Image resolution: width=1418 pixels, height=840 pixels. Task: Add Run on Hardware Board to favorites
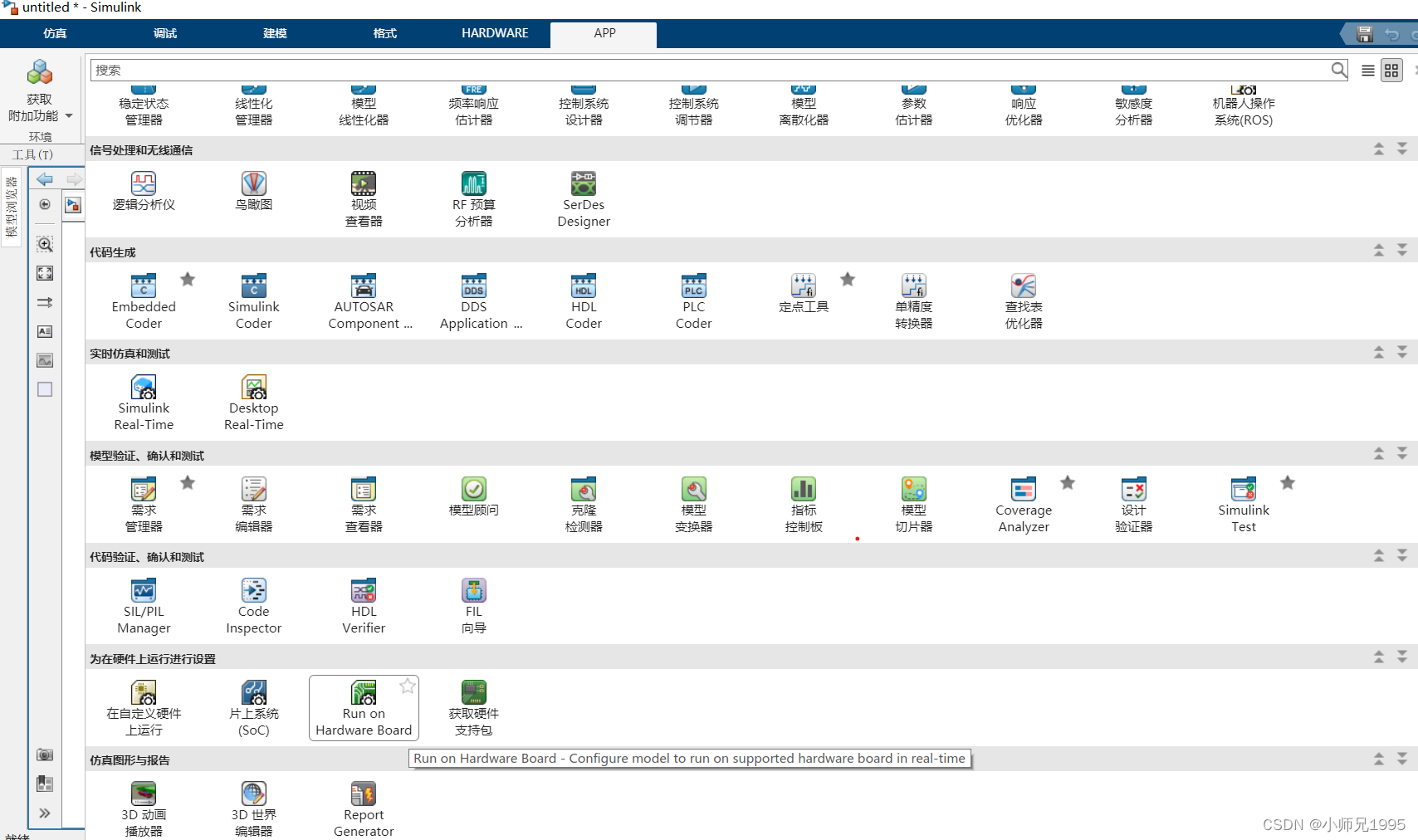click(408, 686)
